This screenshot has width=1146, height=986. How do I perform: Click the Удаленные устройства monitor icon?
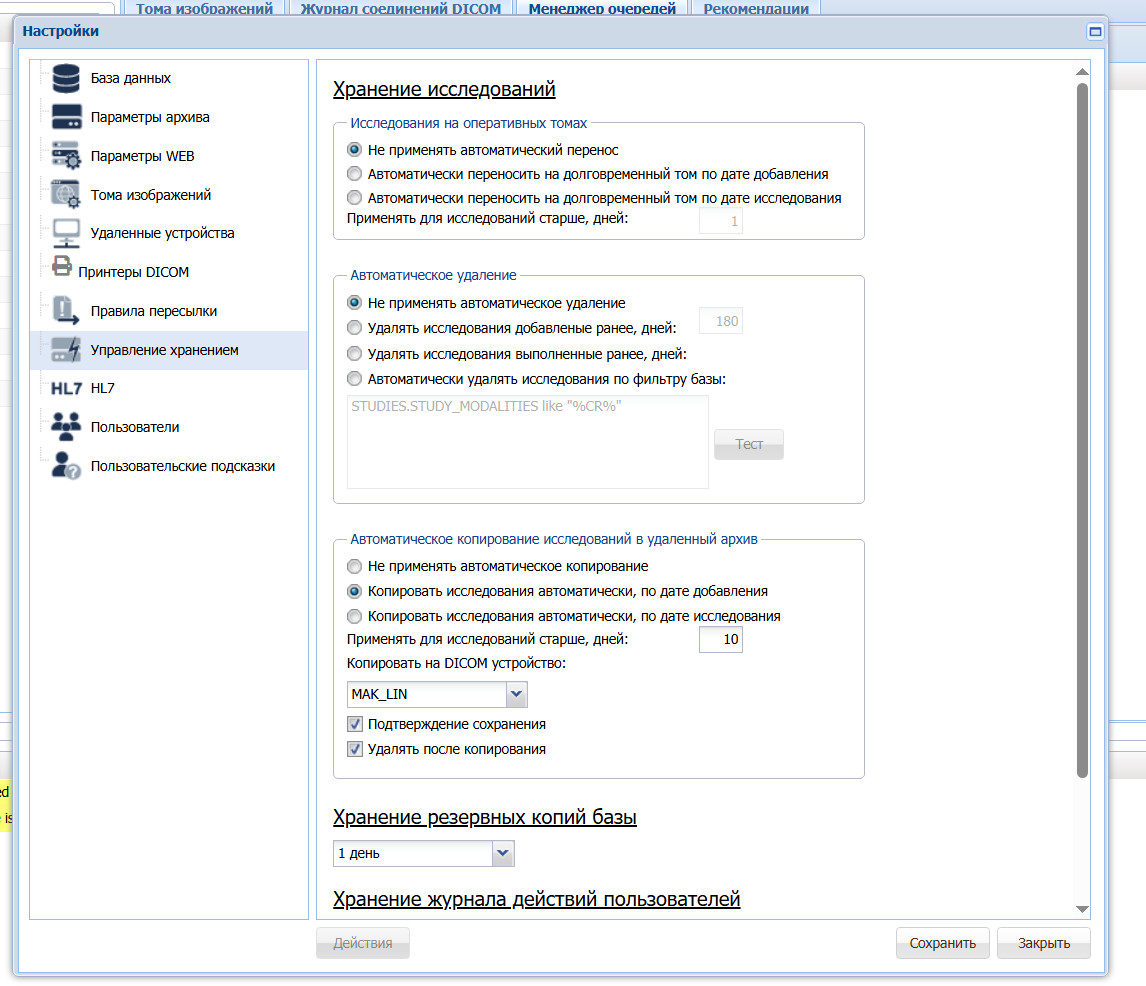pos(67,233)
